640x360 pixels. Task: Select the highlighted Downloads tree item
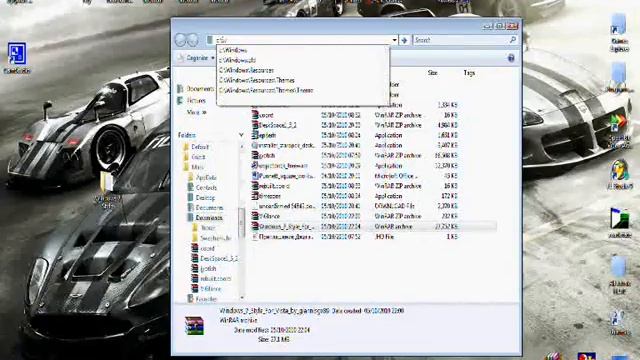pos(209,218)
